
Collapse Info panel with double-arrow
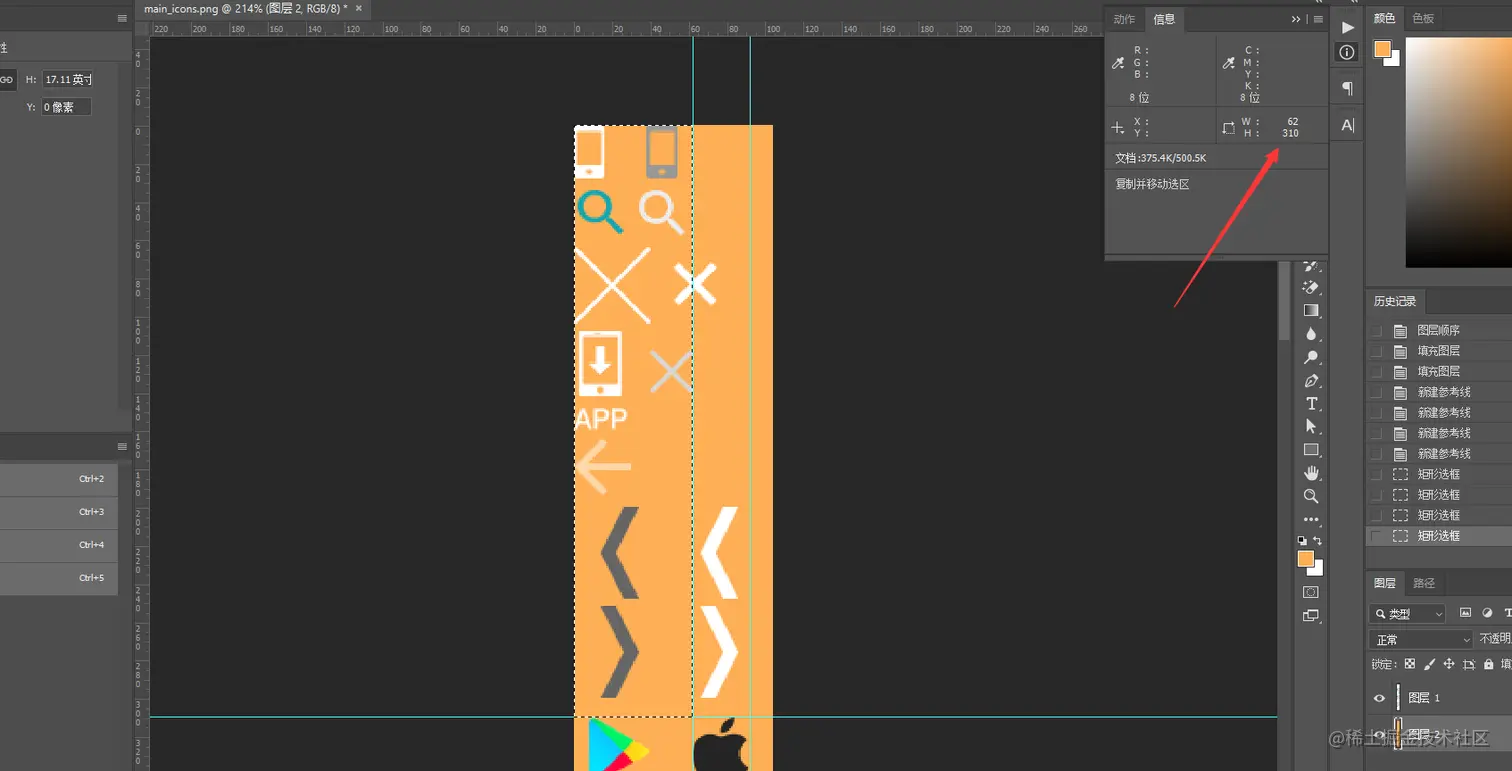tap(1296, 19)
